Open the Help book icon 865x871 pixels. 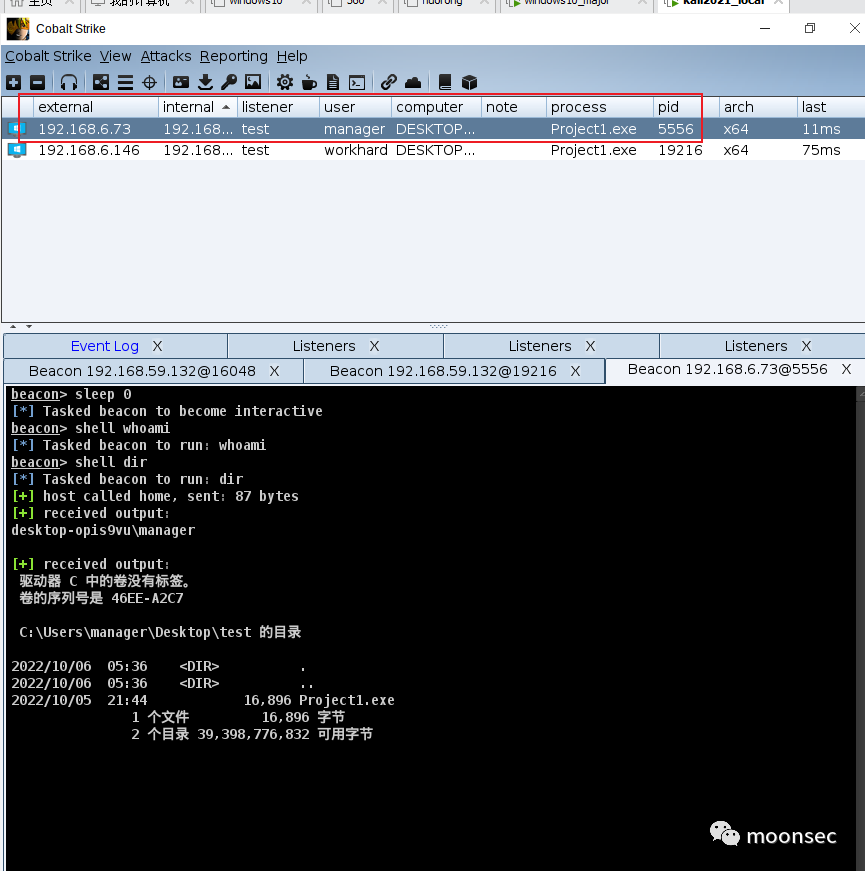(x=444, y=83)
